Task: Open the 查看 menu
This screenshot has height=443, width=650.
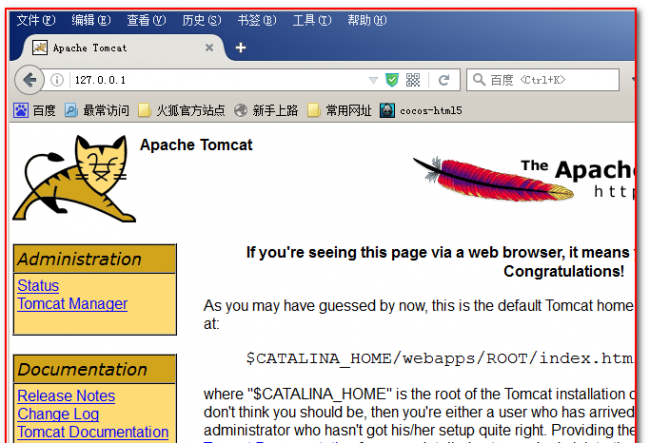Action: pyautogui.click(x=146, y=20)
